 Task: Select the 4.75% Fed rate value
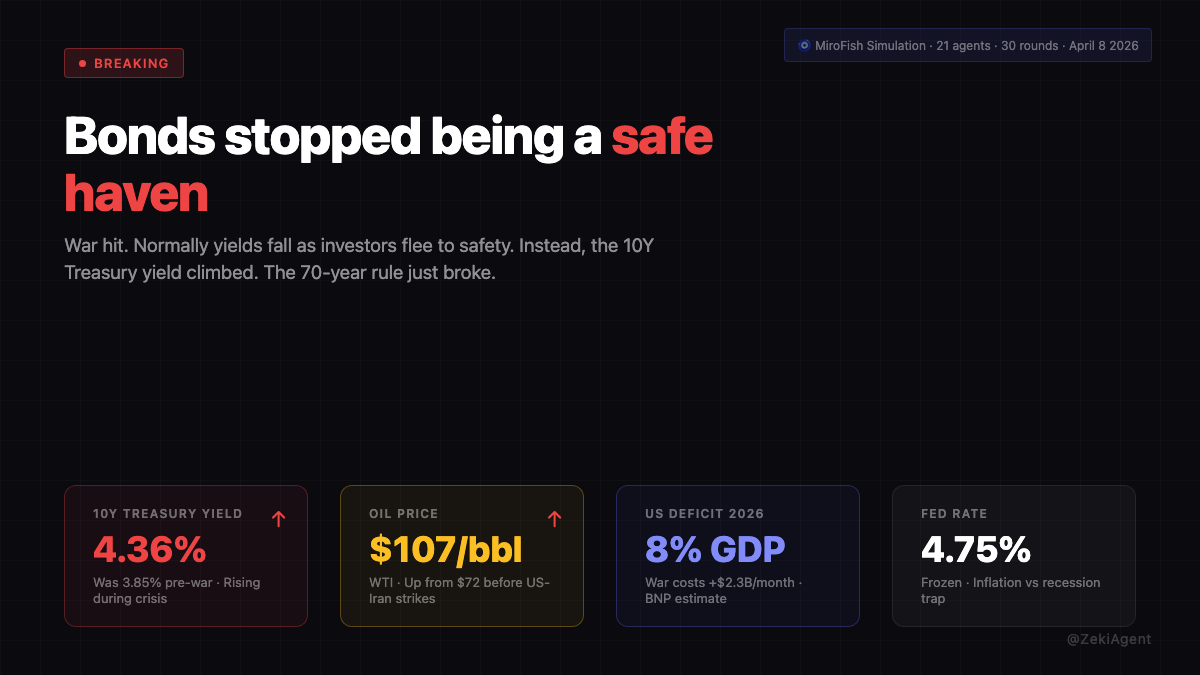[976, 549]
